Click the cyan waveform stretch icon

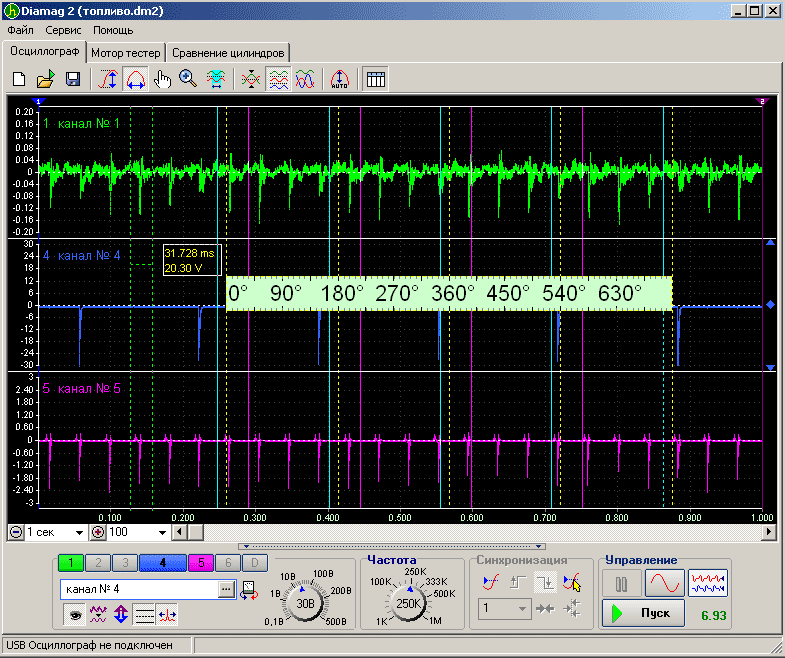pyautogui.click(x=216, y=79)
